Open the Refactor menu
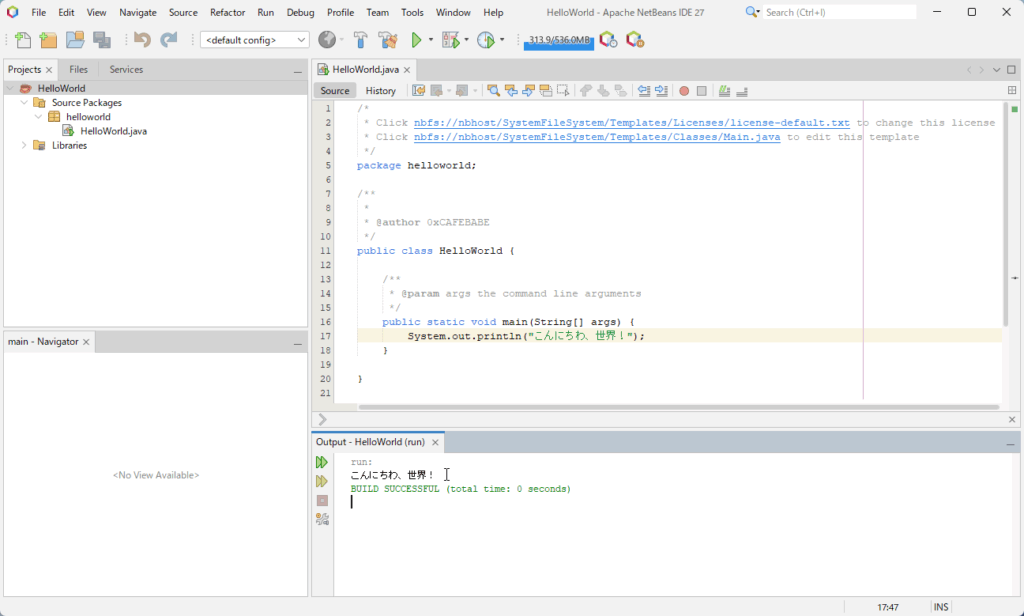Screen dimensions: 1024x616 coord(227,12)
